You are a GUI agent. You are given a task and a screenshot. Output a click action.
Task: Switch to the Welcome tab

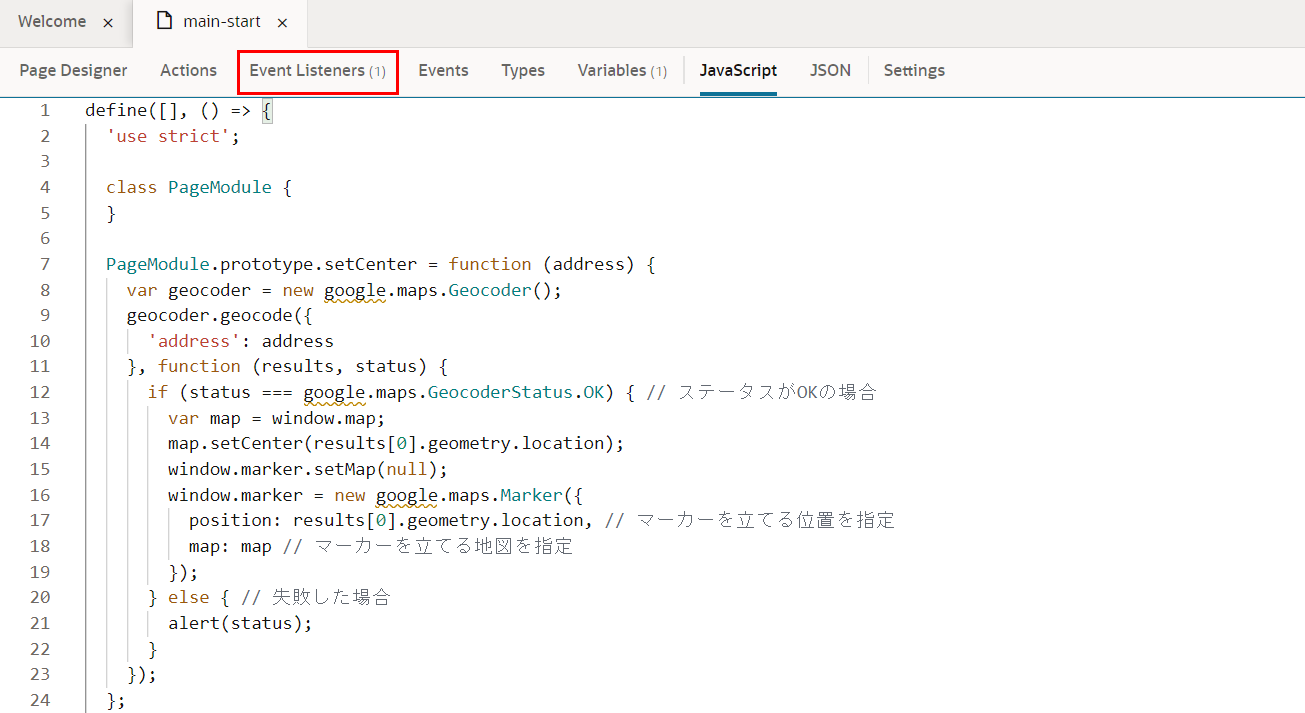pos(52,21)
